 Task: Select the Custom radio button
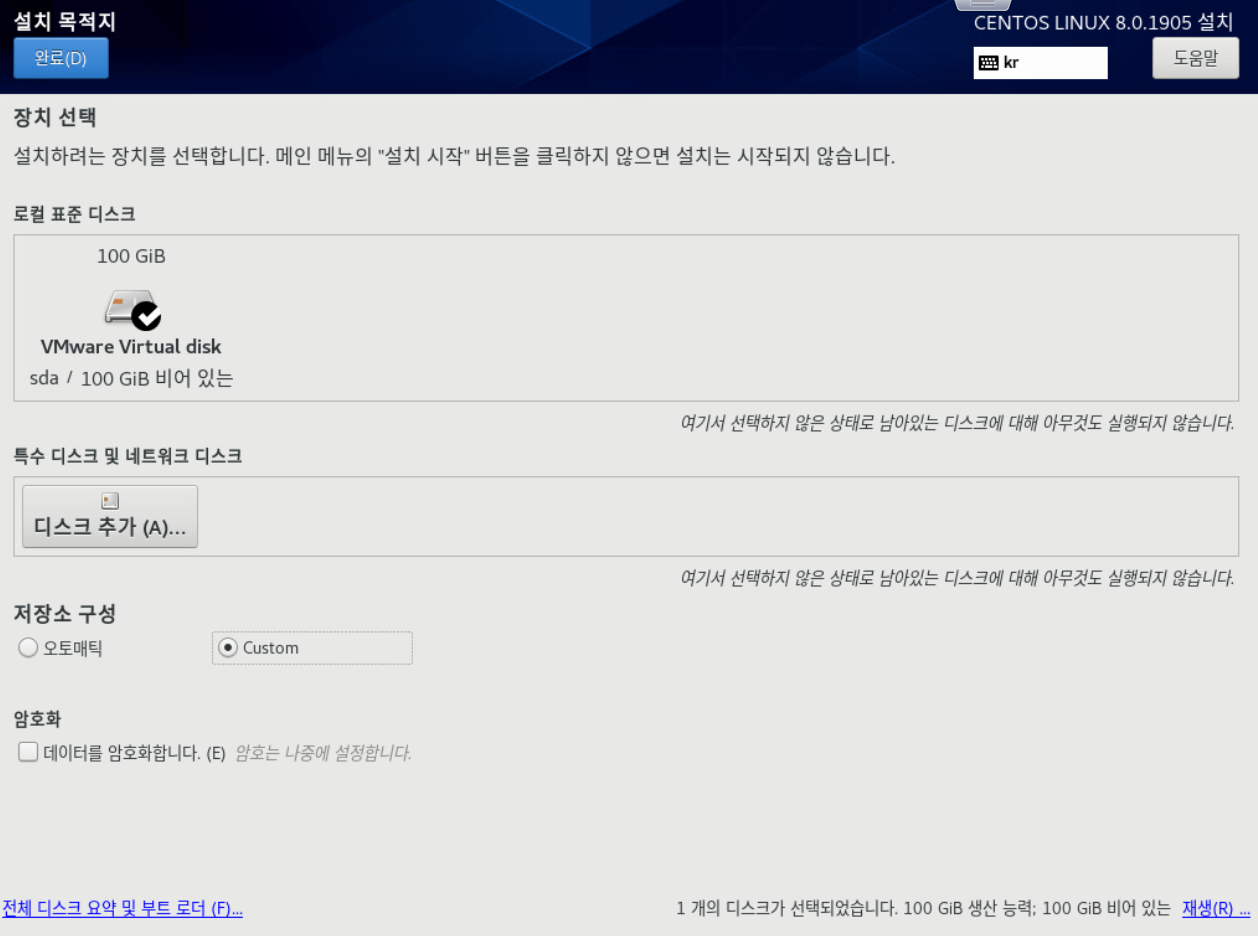228,648
